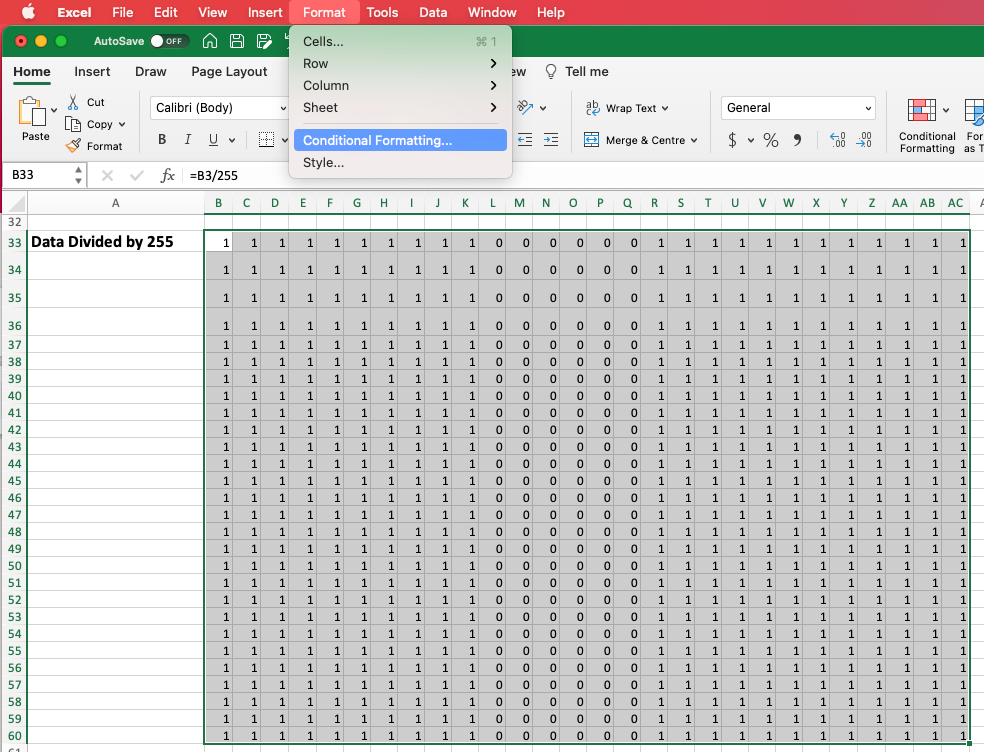Click the Select All corner triangle

17,203
